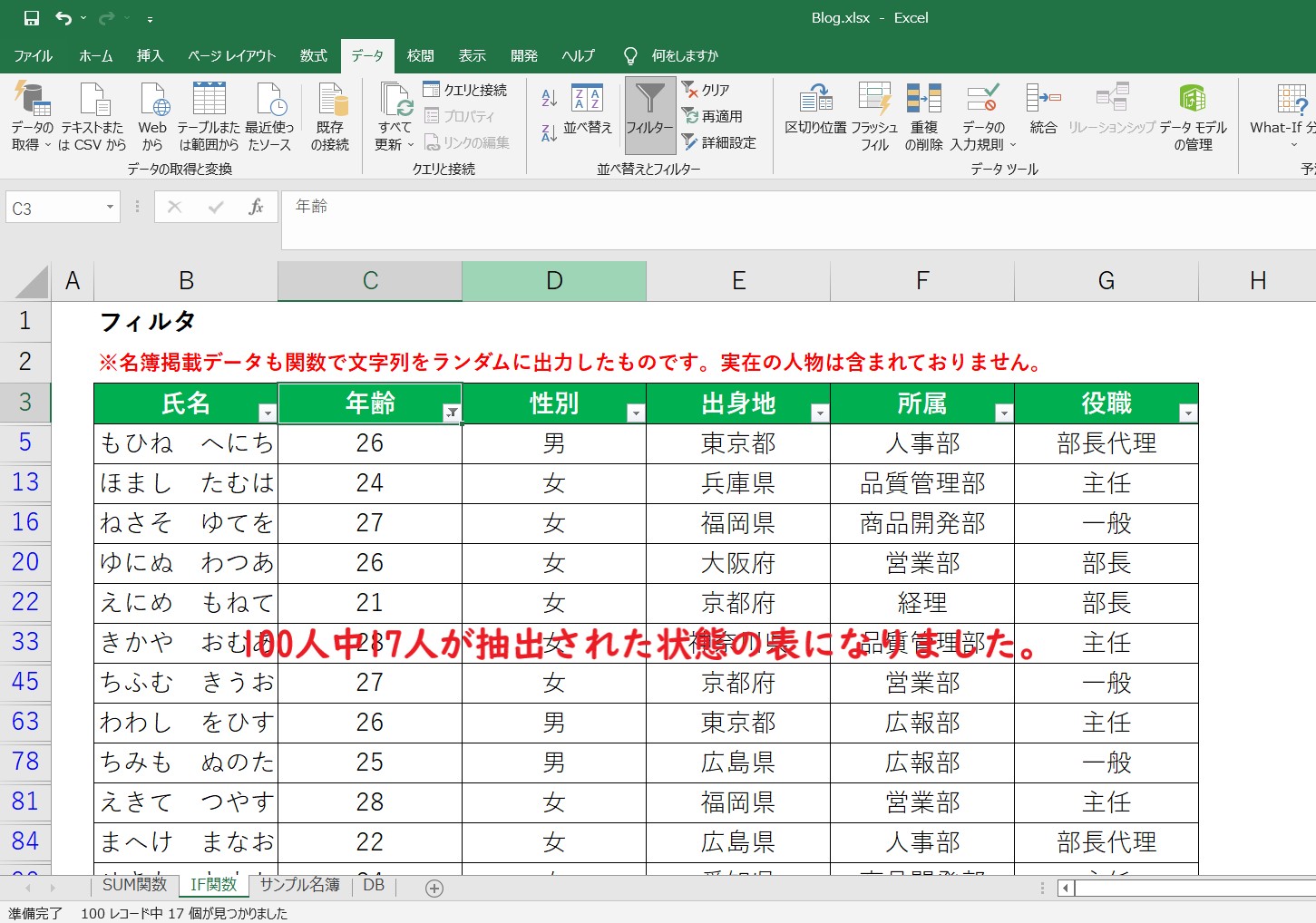The height and width of the screenshot is (923, 1316).
Task: Add a new sheet with plus button
Action: pyautogui.click(x=434, y=889)
